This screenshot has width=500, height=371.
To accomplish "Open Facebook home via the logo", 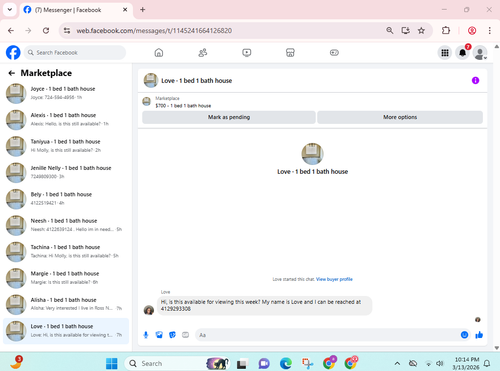I will point(13,53).
